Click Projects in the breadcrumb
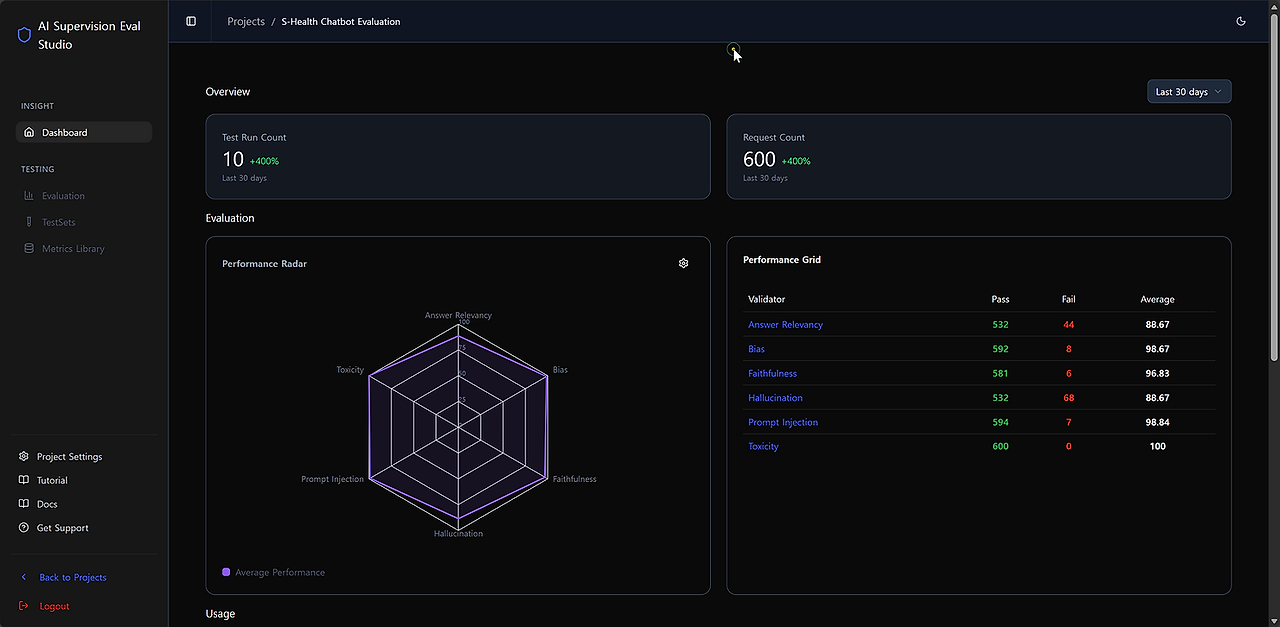 pyautogui.click(x=246, y=21)
